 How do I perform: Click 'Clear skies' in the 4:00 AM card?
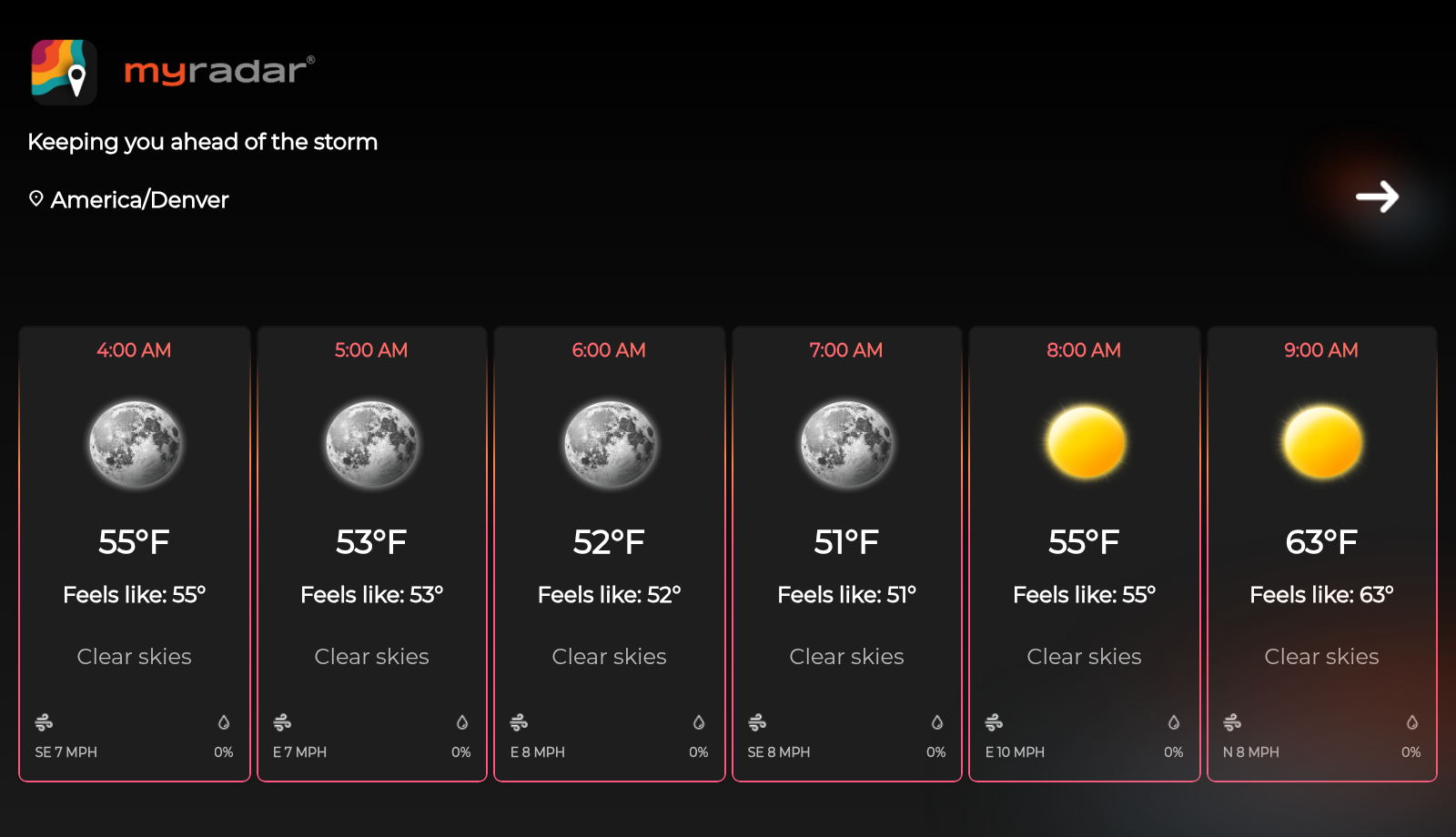pos(135,657)
